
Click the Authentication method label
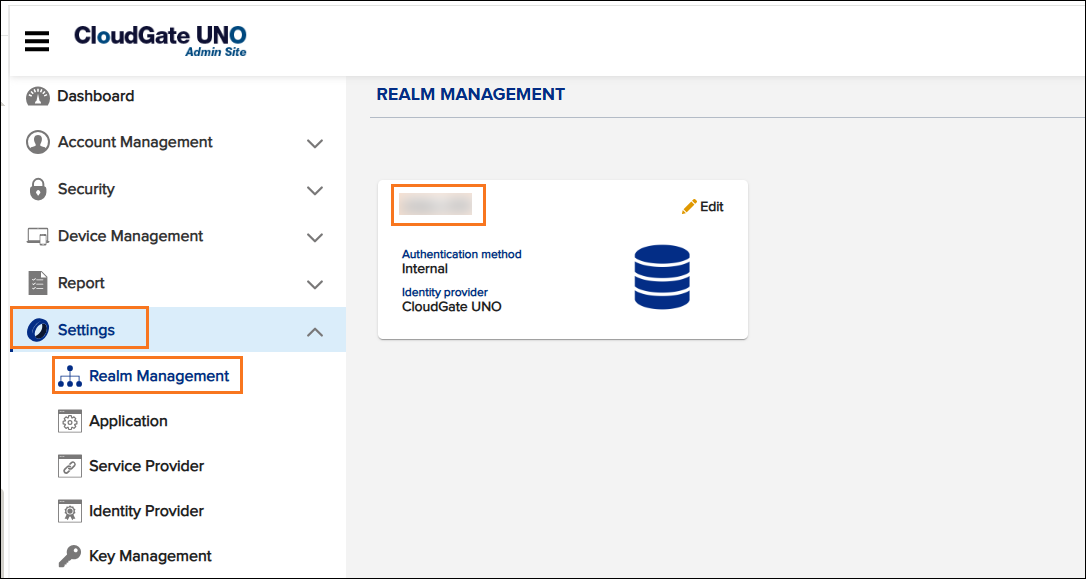tap(462, 254)
